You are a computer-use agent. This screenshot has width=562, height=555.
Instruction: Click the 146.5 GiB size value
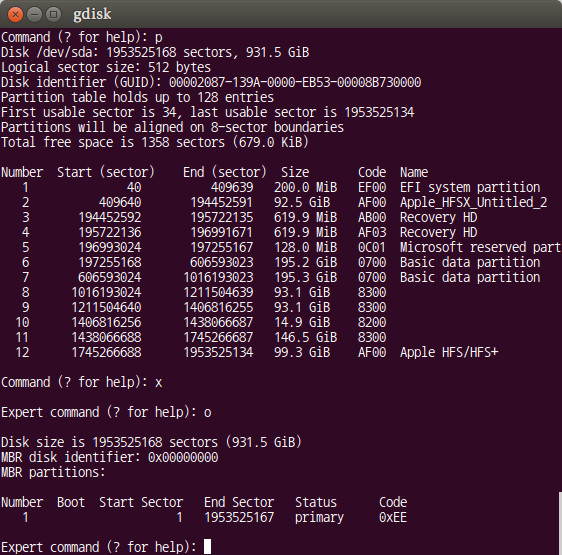pyautogui.click(x=306, y=337)
